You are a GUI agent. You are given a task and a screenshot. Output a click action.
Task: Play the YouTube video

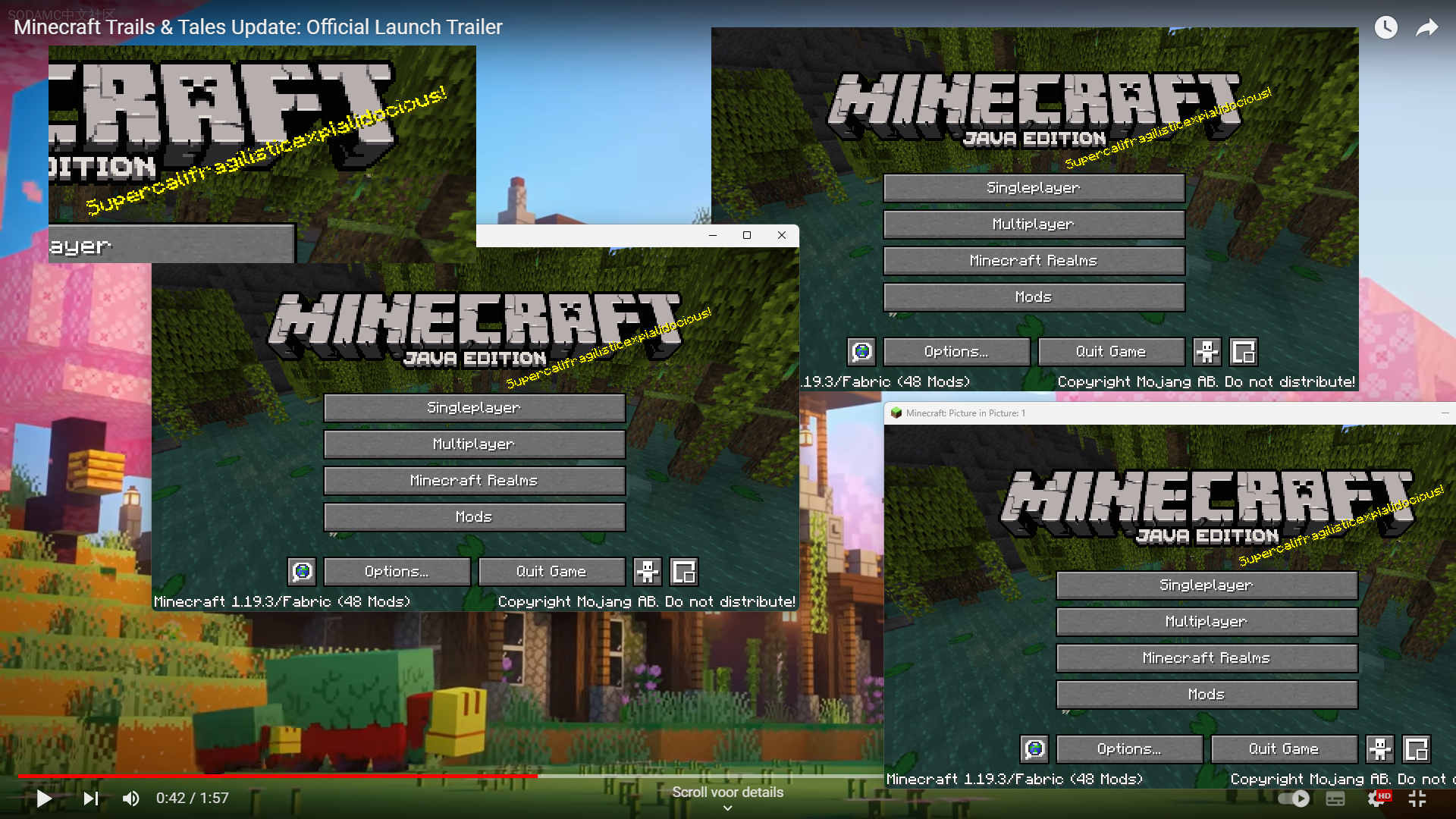coord(44,799)
